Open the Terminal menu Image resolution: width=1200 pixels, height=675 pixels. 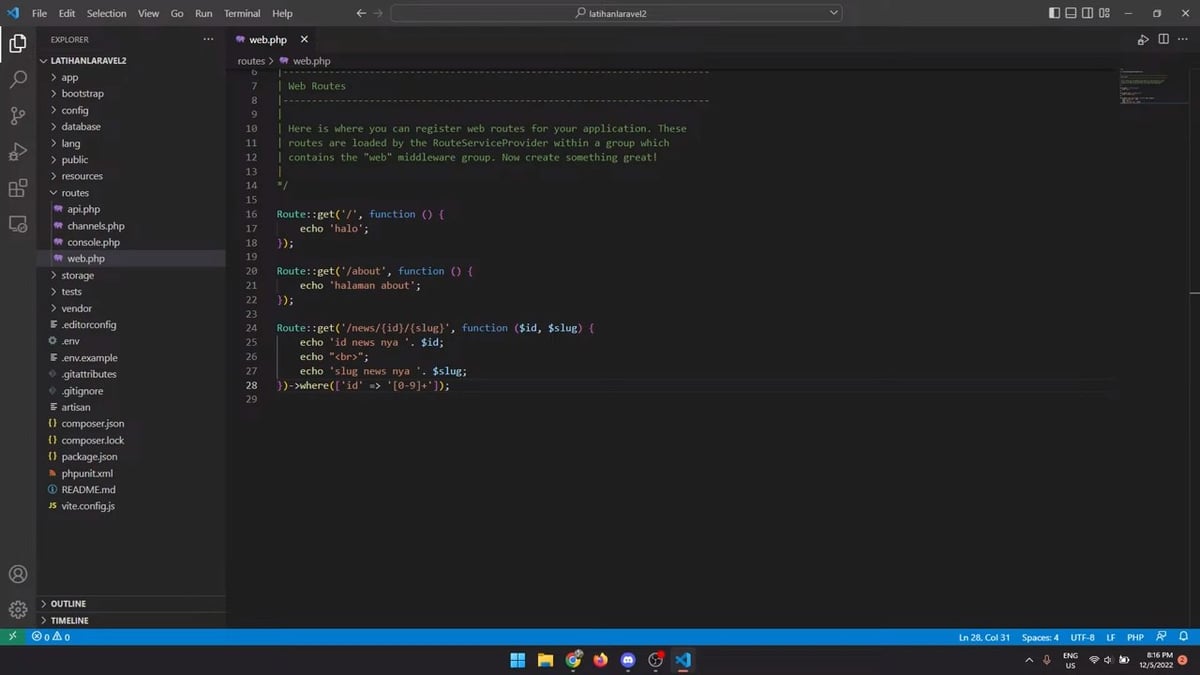pos(242,13)
